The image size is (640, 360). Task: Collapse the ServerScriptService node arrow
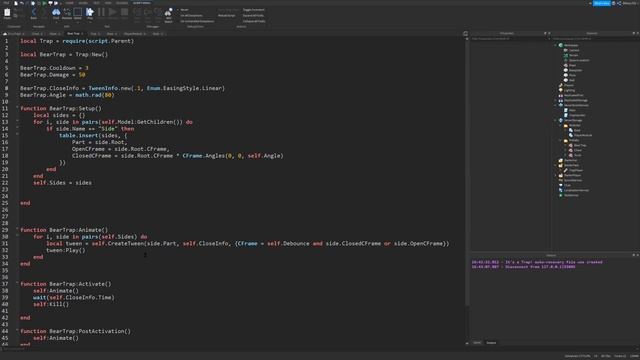pyautogui.click(x=556, y=105)
